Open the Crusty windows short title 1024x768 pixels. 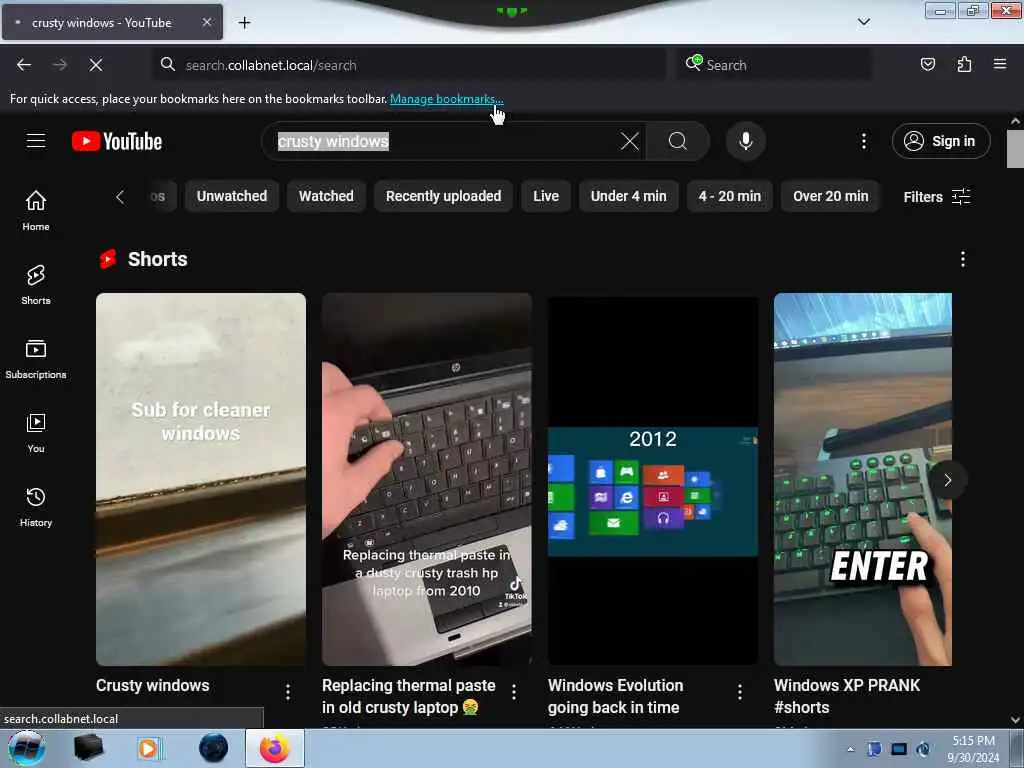153,685
